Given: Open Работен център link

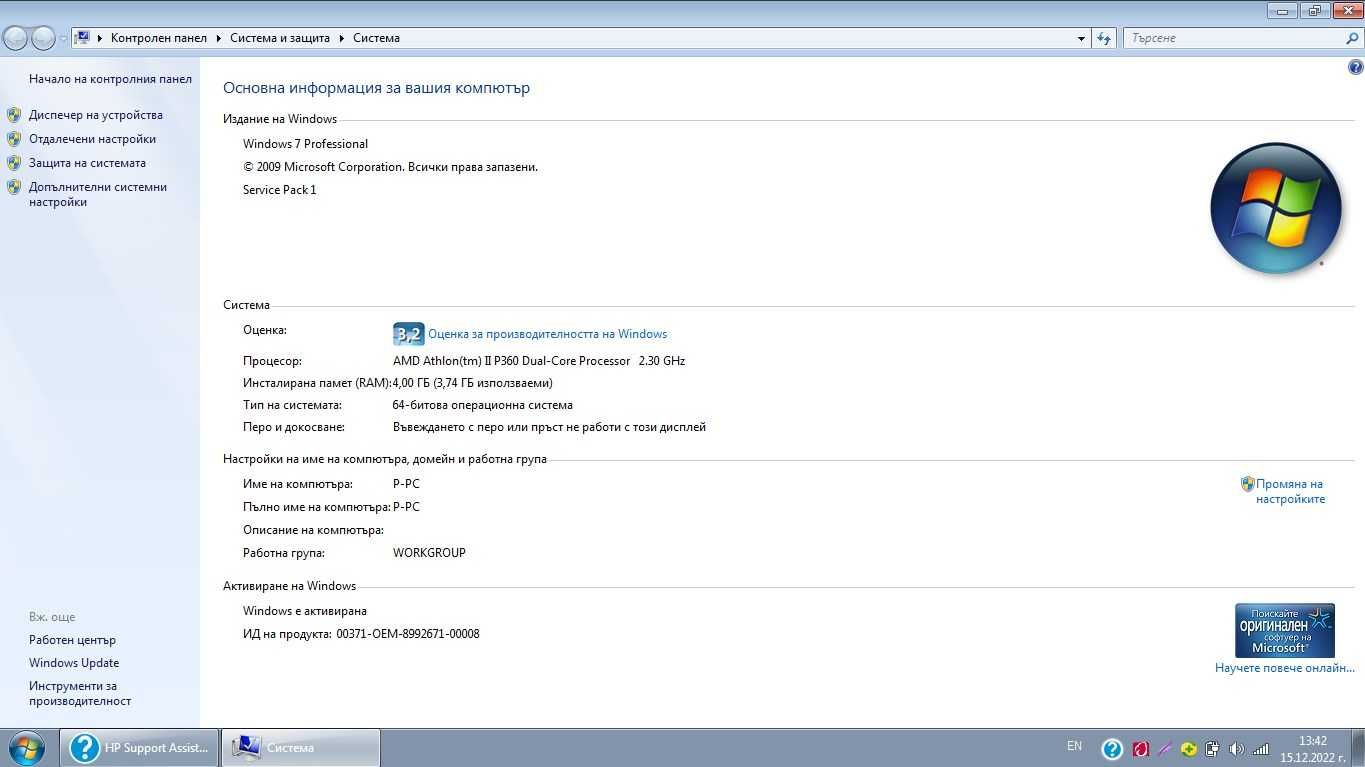Looking at the screenshot, I should pos(72,640).
